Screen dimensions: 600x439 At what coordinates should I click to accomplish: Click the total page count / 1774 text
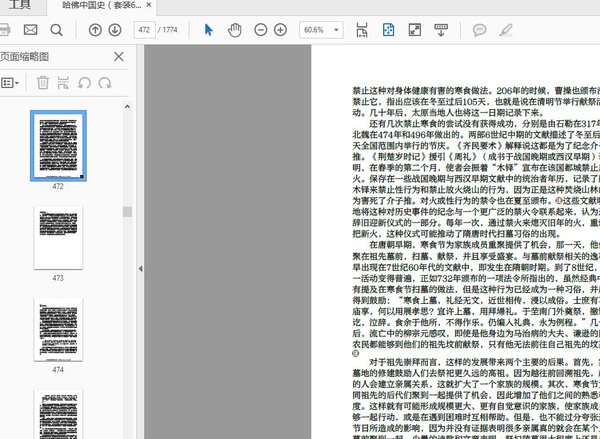pyautogui.click(x=168, y=30)
